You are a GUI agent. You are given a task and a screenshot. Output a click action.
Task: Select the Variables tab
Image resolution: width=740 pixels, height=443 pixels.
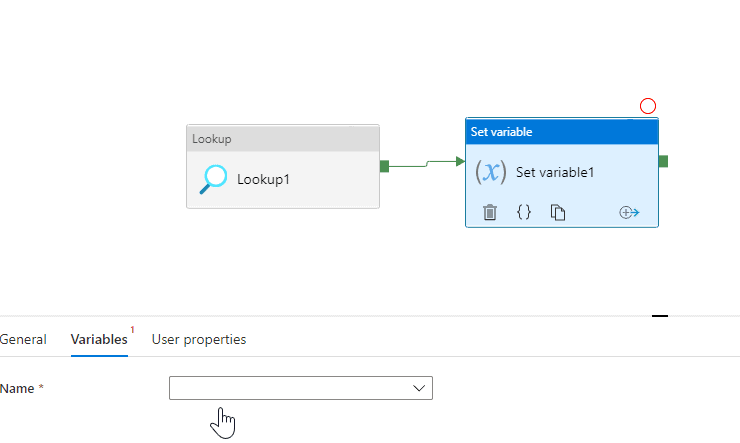(99, 339)
